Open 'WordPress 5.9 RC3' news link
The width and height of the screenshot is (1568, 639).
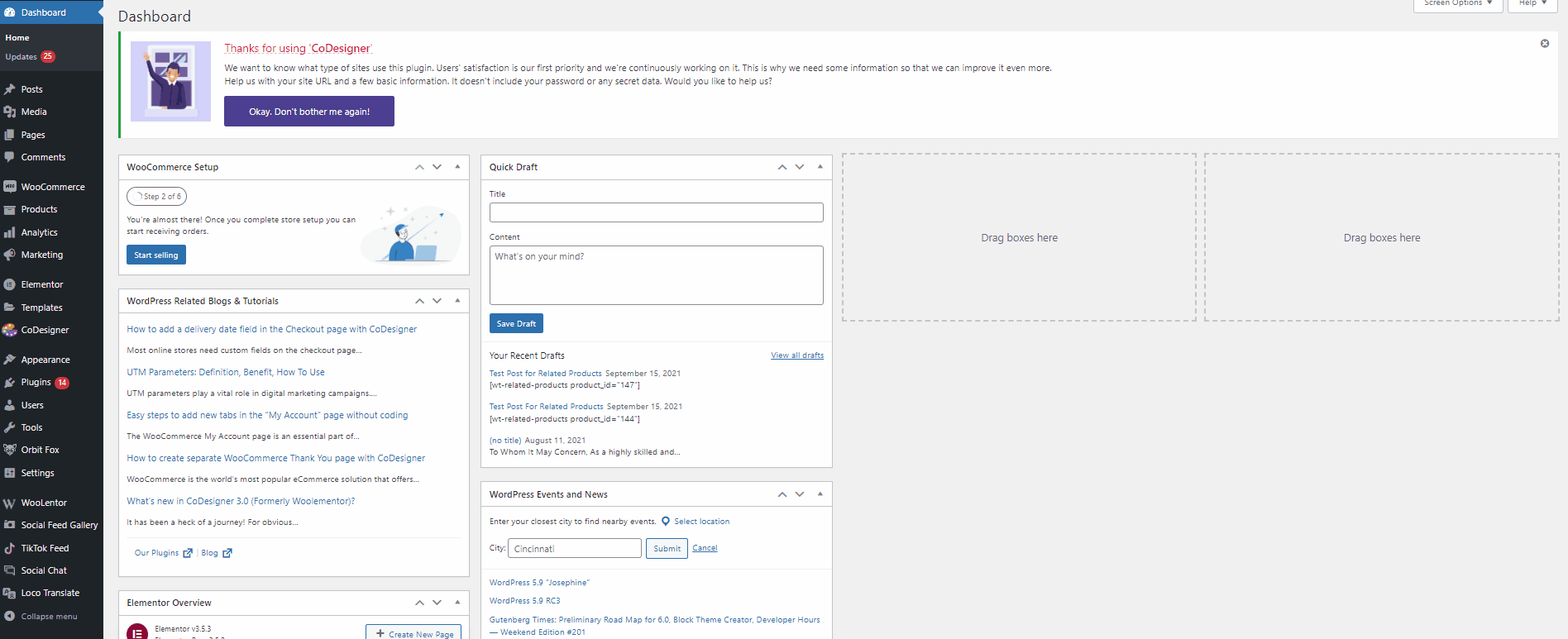click(x=524, y=601)
